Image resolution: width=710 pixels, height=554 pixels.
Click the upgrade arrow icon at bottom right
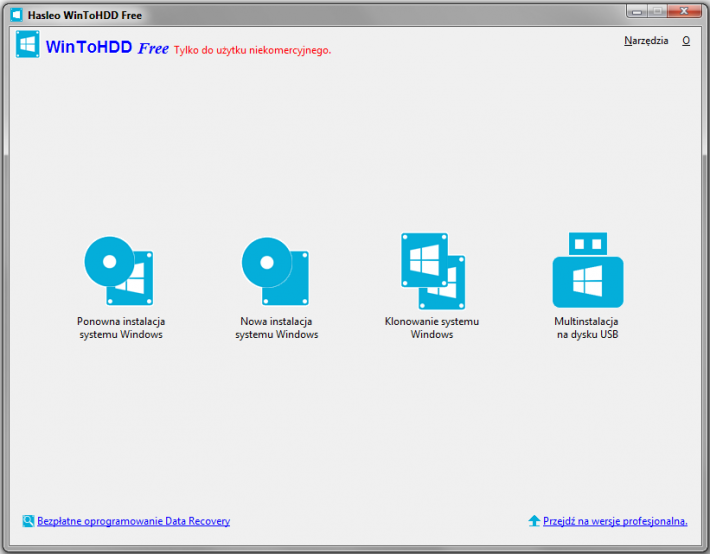coord(534,521)
